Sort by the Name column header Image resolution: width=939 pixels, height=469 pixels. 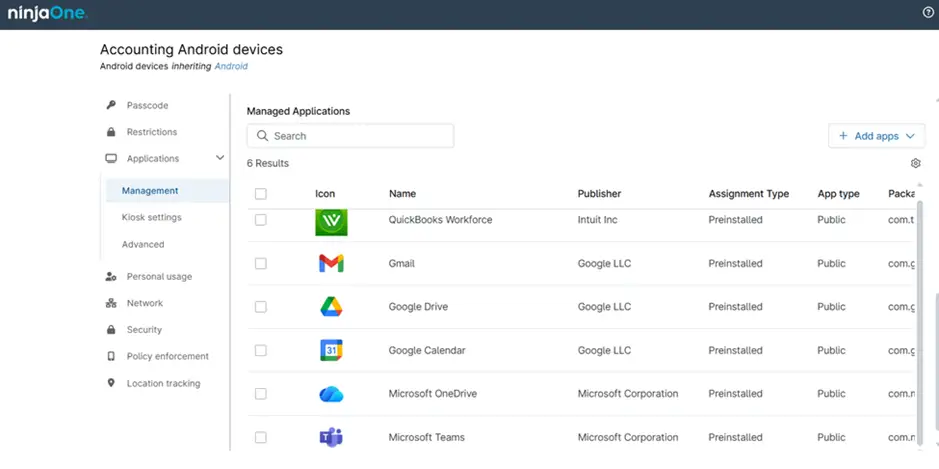click(x=402, y=193)
